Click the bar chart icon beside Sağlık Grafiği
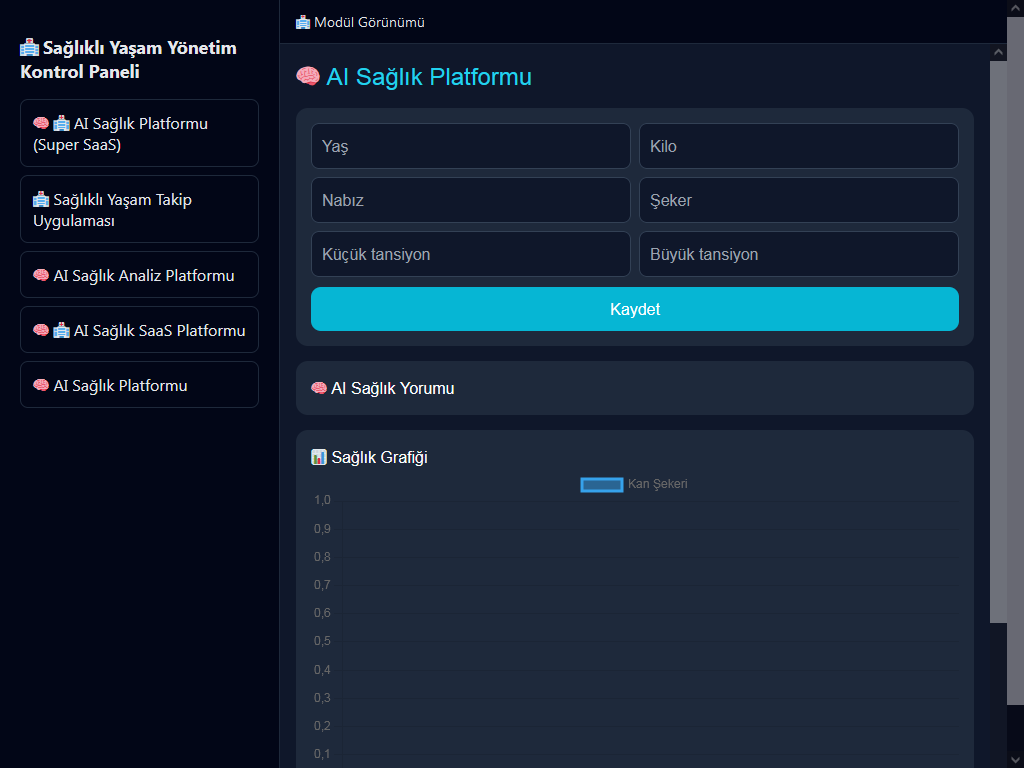The width and height of the screenshot is (1024, 768). 319,457
